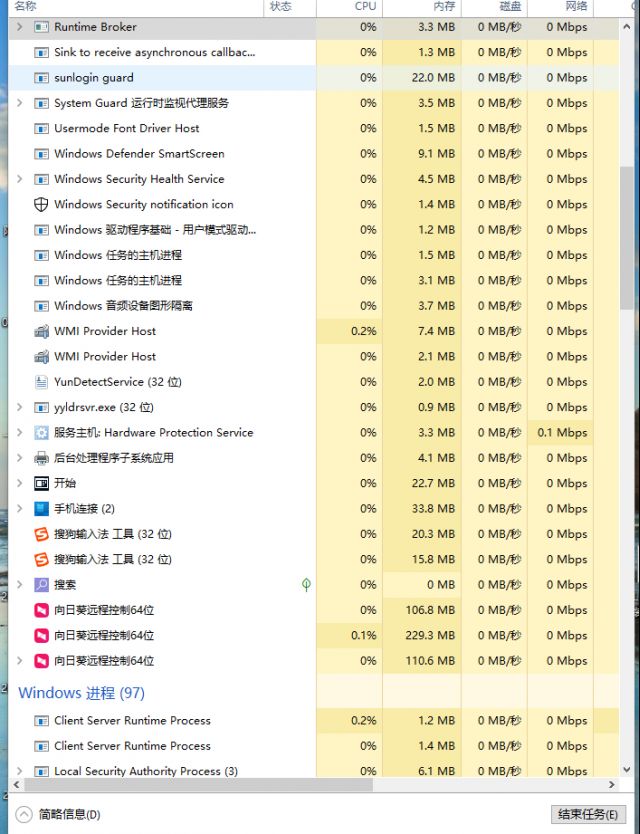Click the Usermode Font Driver Host icon
This screenshot has height=834, width=640.
coord(41,129)
